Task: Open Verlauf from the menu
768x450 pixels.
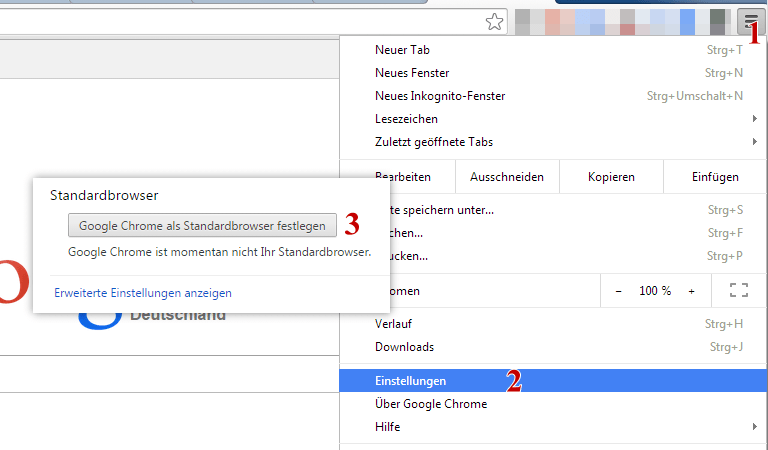Action: tap(553, 324)
